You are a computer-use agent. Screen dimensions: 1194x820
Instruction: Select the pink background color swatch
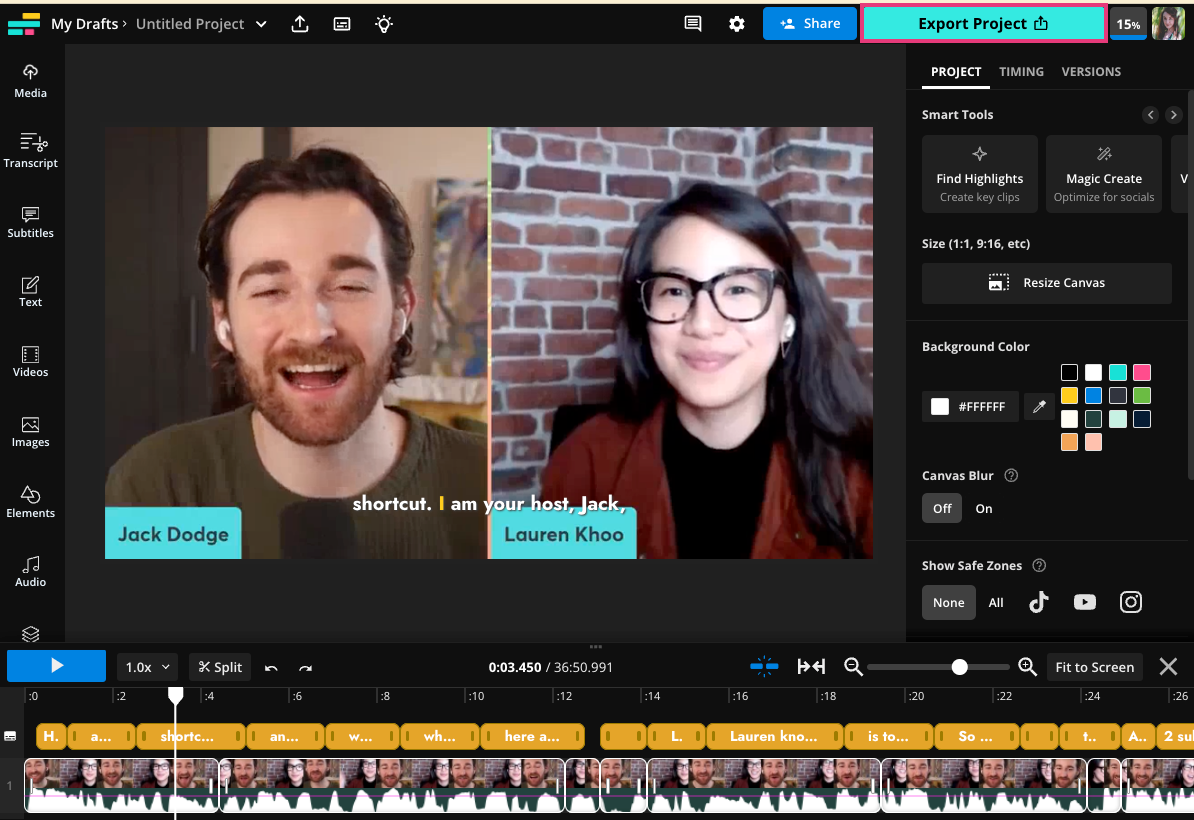1142,372
